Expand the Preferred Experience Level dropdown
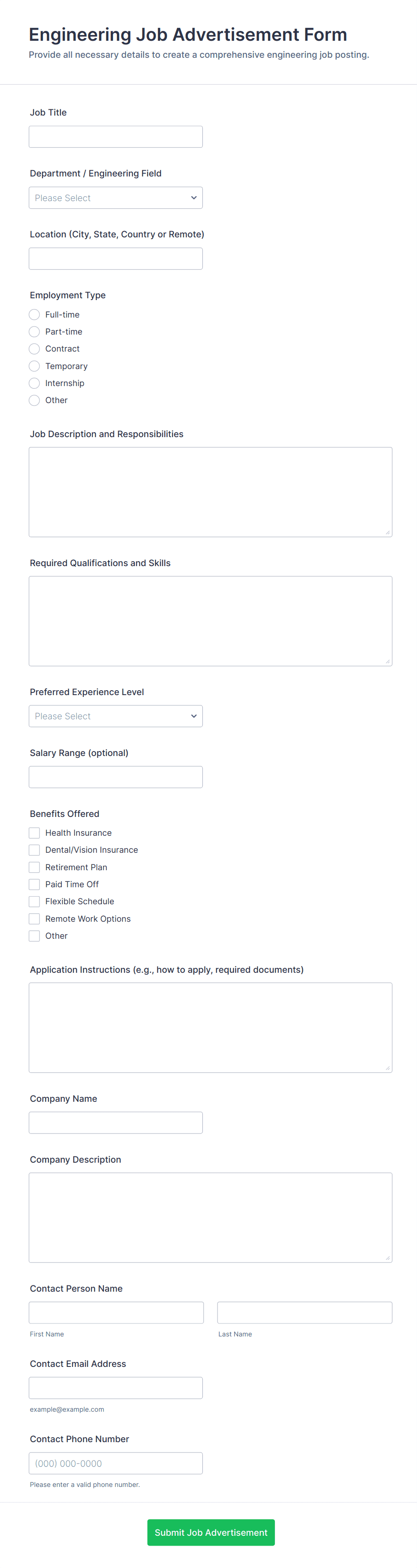 point(116,716)
